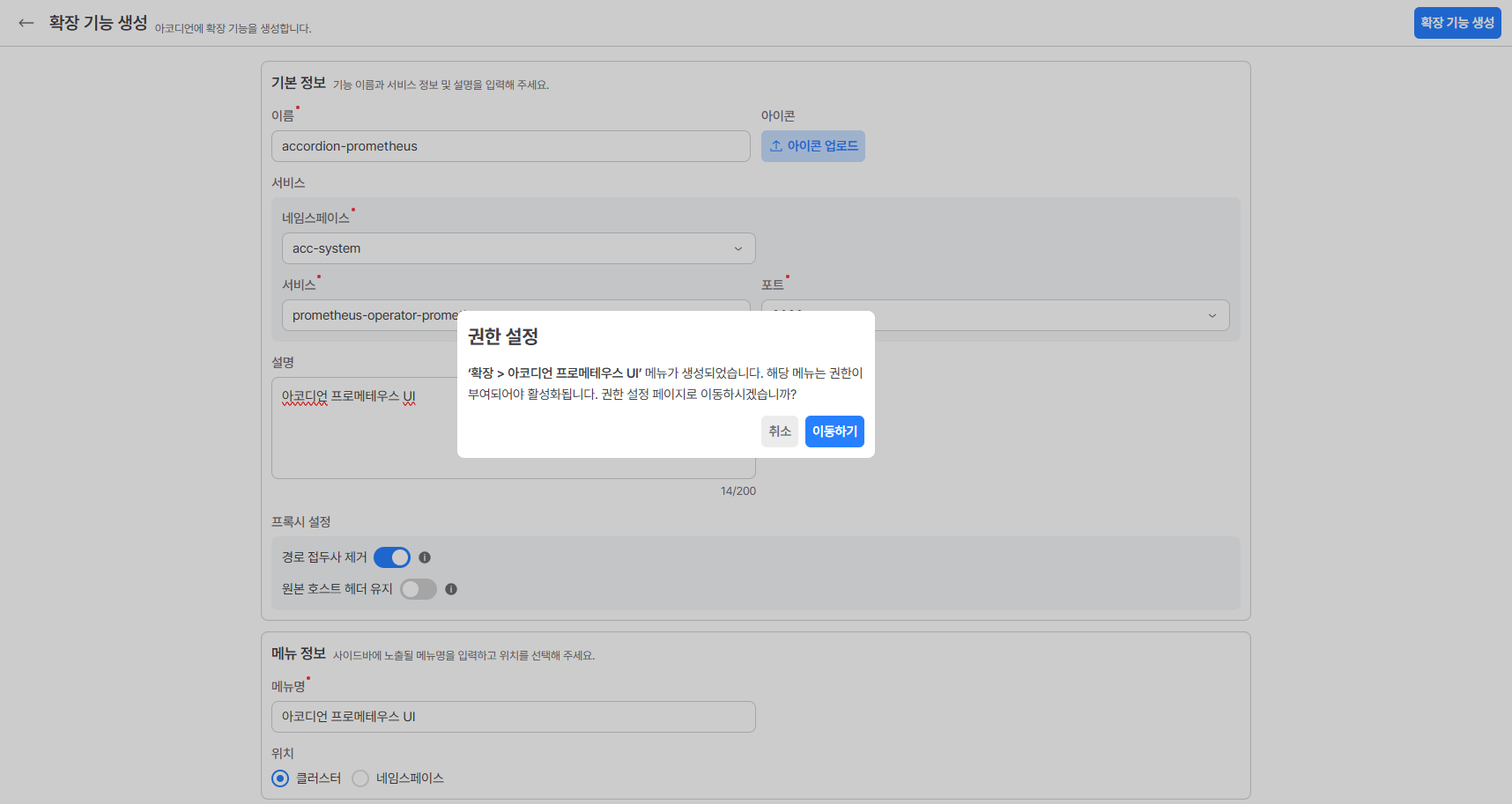Click the 확장 기능 생성 button at top right
The image size is (1512, 804).
tap(1457, 23)
